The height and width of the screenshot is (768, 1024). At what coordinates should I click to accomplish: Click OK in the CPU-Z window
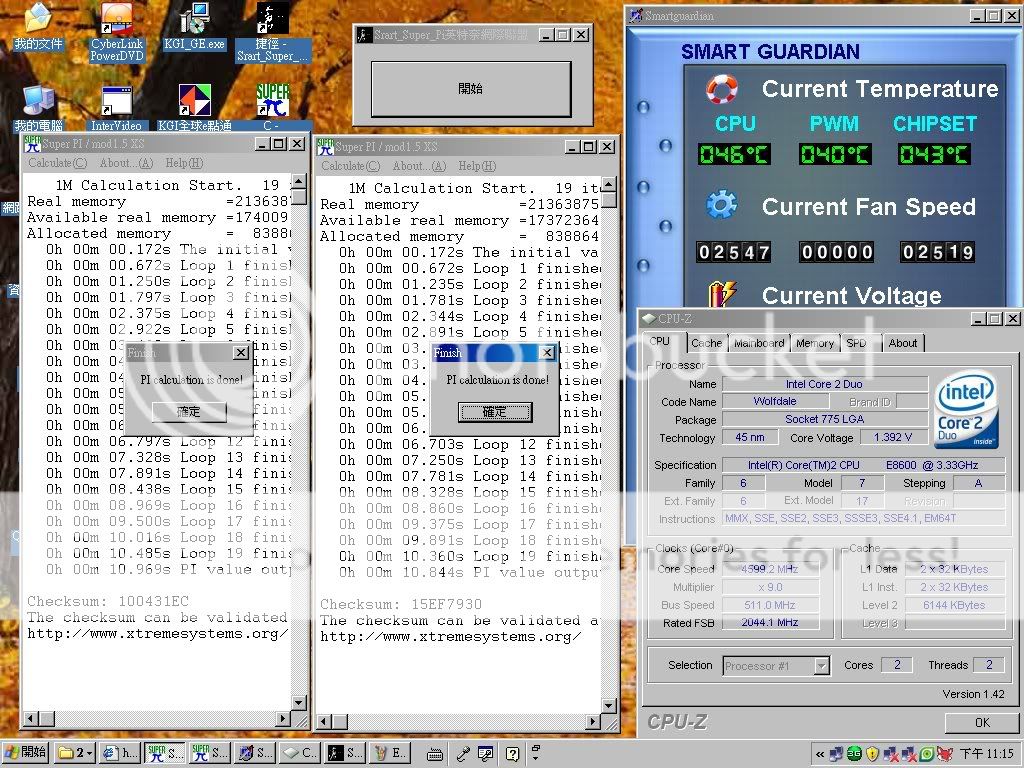click(981, 722)
